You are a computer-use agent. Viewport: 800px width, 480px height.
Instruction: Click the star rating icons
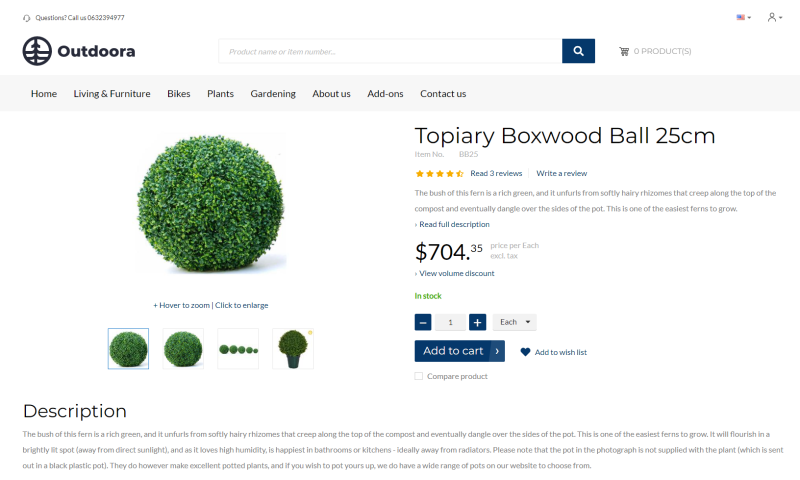click(x=439, y=173)
